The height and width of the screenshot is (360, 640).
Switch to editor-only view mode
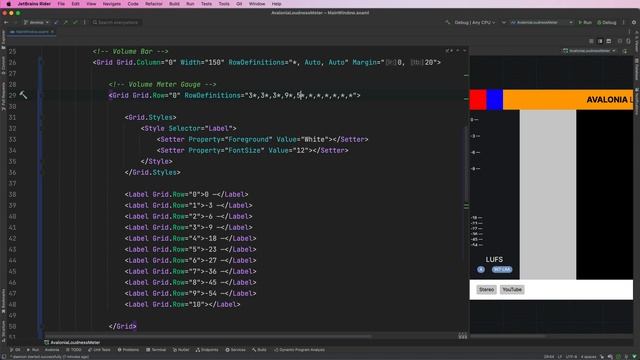[x=591, y=41]
